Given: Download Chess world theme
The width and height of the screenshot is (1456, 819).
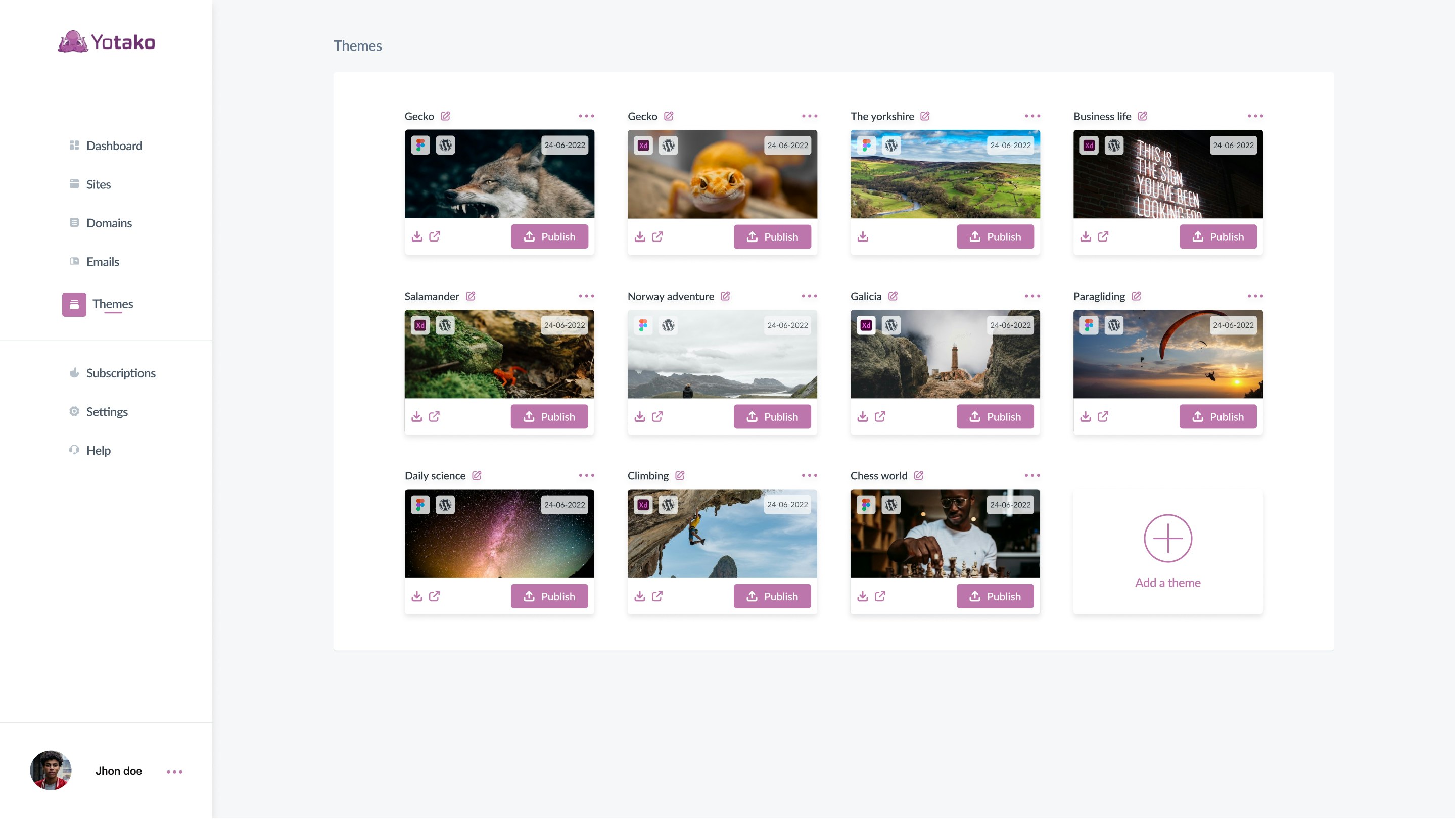Looking at the screenshot, I should tap(863, 596).
